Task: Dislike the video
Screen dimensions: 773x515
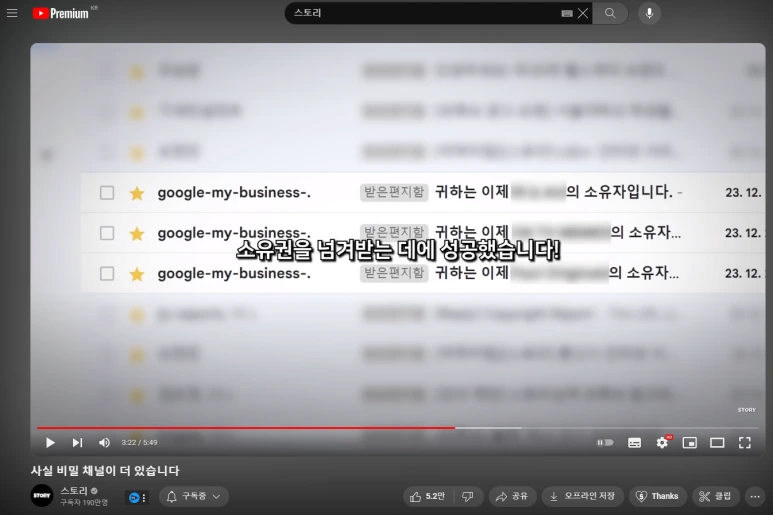Action: (x=468, y=496)
